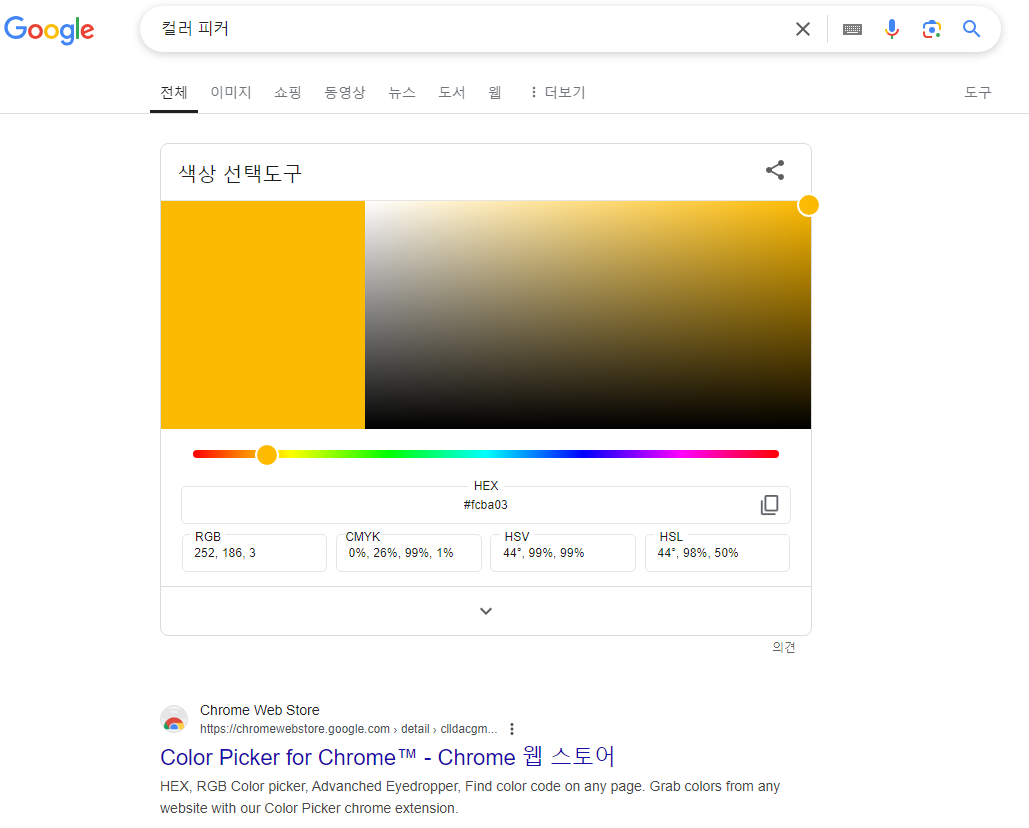Open Google Lens image search

pyautogui.click(x=931, y=29)
